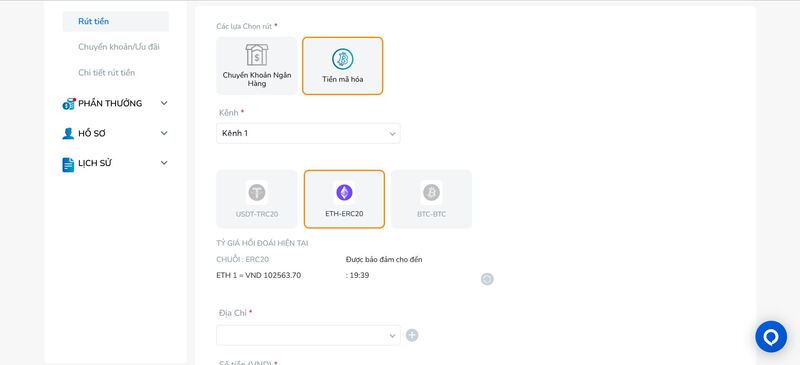Click the TỶ GIÁ HỐI ĐOÁI HIỆN TẠI heading
This screenshot has width=800, height=365.
pos(262,243)
